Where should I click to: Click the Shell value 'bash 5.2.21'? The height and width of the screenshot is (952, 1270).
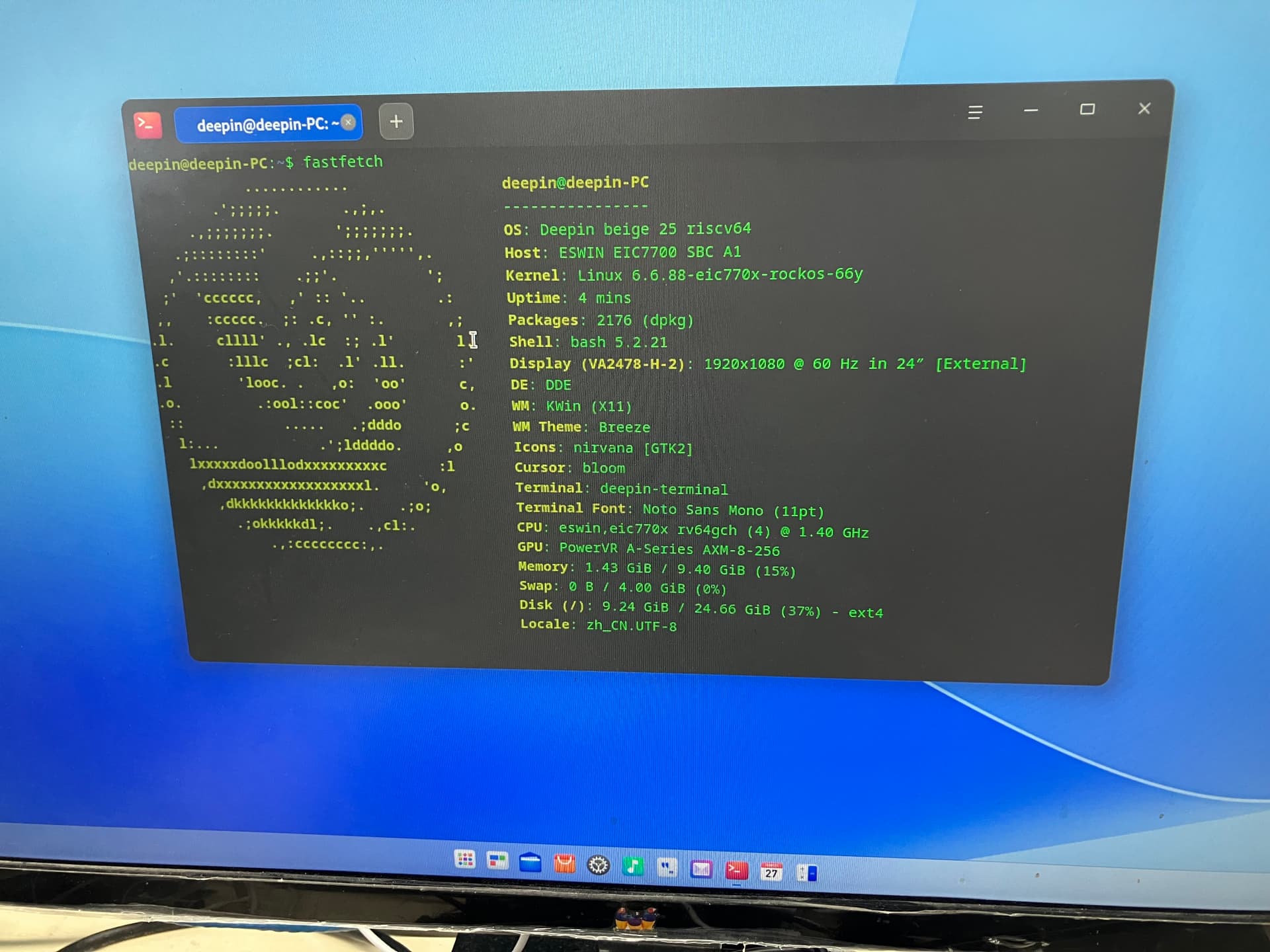[619, 342]
